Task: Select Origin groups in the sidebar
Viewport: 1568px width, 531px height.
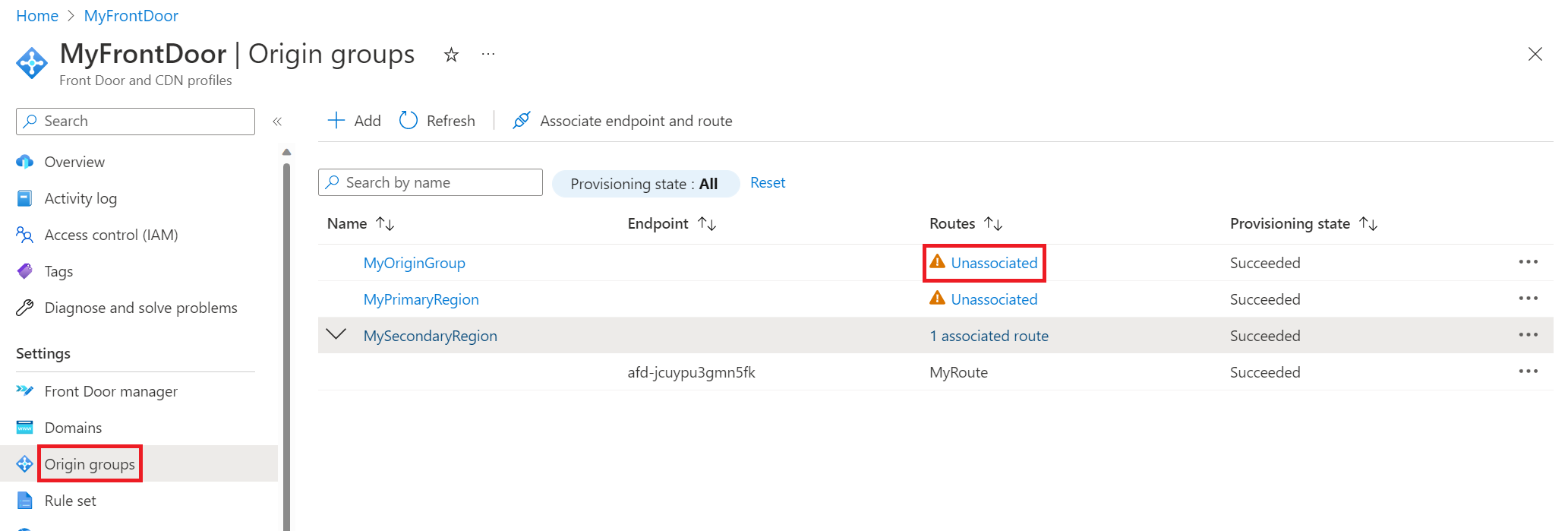Action: [89, 463]
